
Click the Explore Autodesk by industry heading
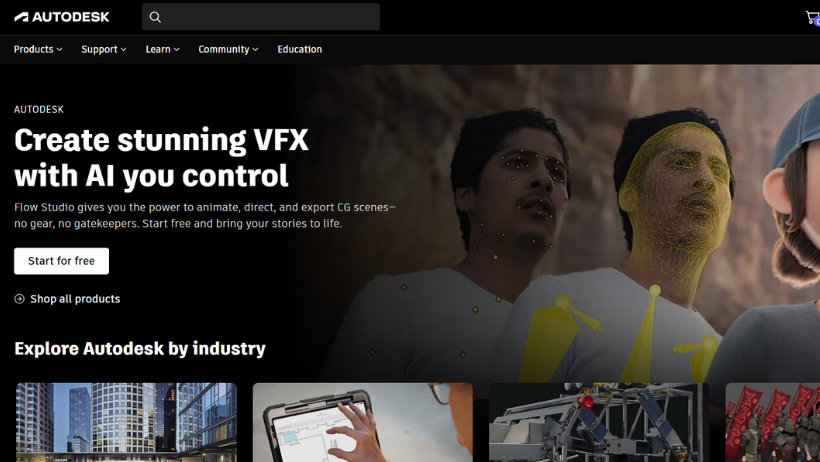140,348
